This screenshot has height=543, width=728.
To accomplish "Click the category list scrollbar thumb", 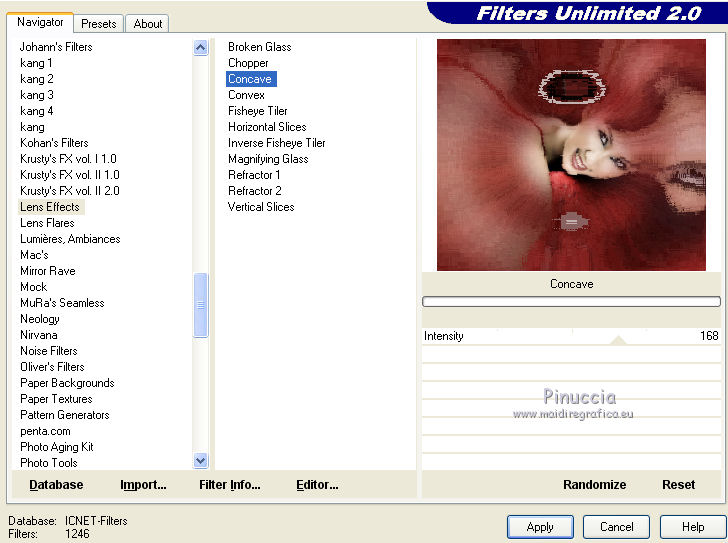I will pos(201,305).
